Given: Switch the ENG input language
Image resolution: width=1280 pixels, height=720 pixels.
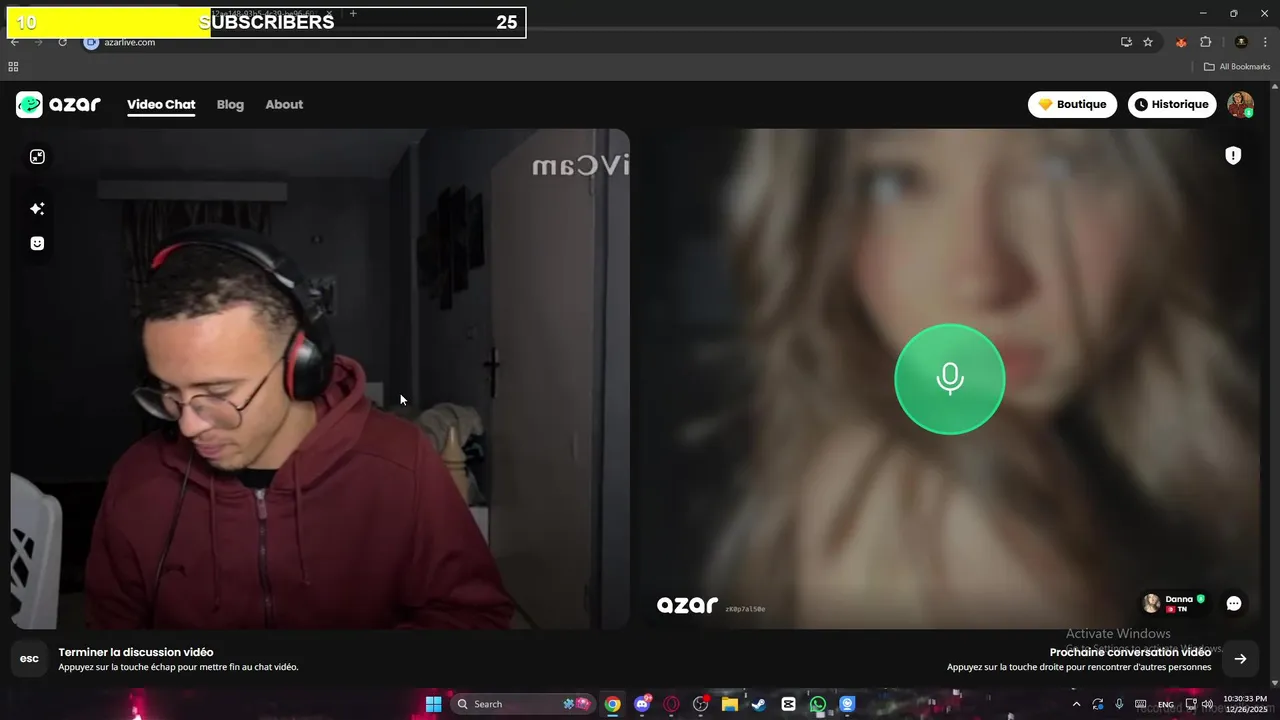Looking at the screenshot, I should point(1166,704).
